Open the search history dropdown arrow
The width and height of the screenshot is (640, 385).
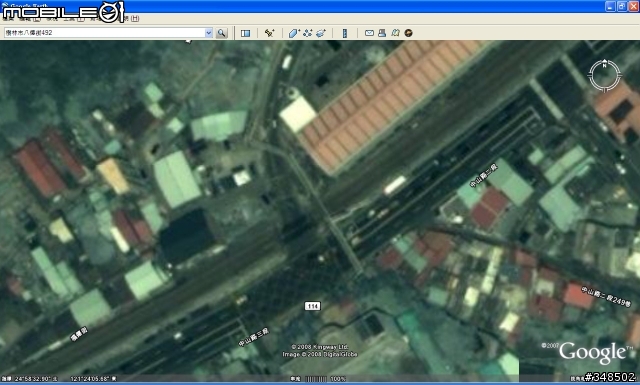(x=209, y=33)
